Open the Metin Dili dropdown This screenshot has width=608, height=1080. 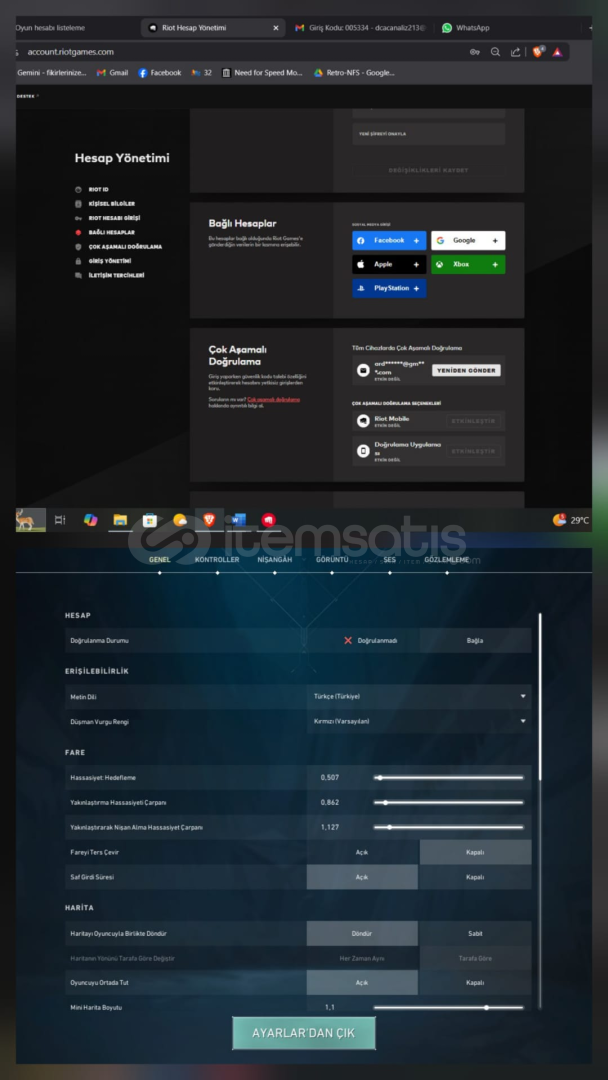click(419, 696)
